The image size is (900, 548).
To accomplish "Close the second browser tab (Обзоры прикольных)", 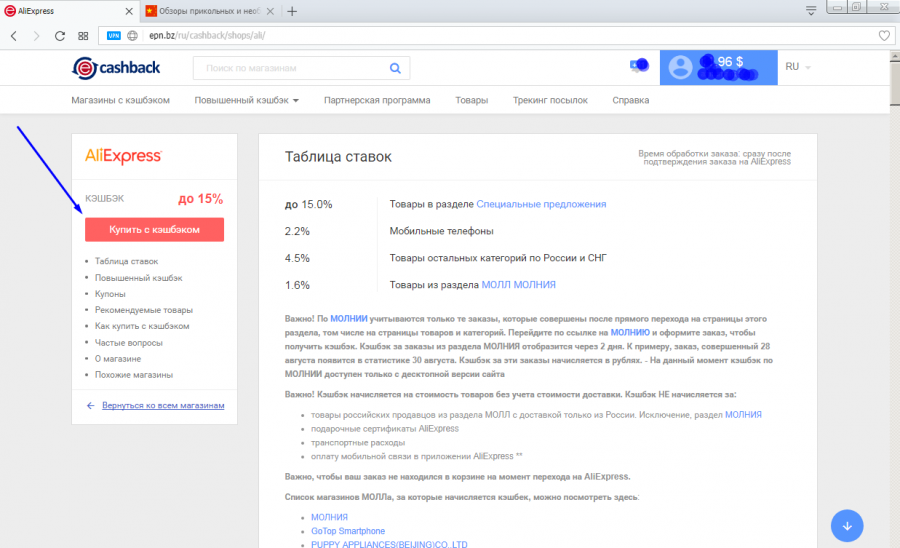I will point(270,11).
